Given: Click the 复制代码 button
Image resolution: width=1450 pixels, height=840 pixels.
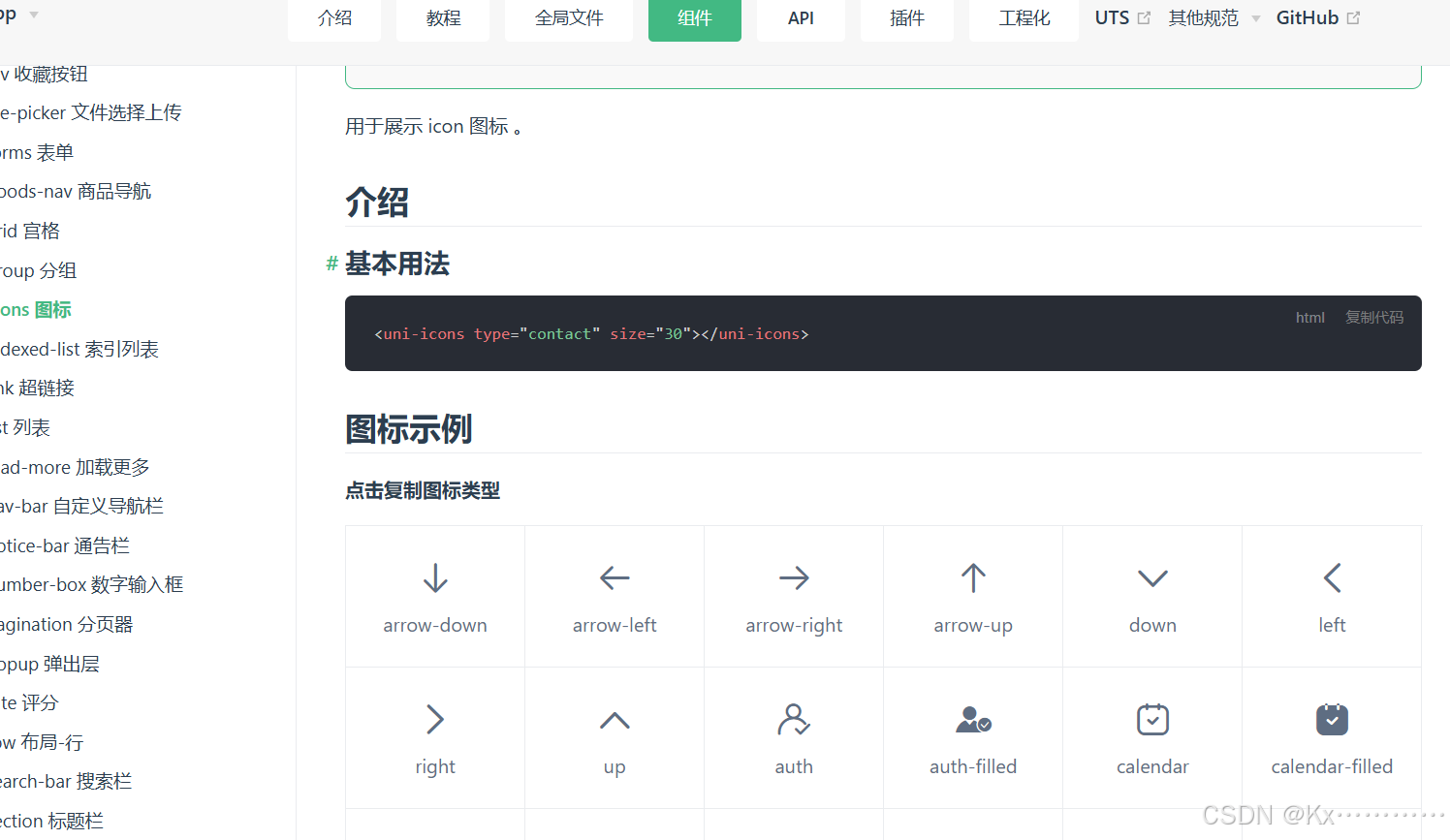Looking at the screenshot, I should [1374, 317].
